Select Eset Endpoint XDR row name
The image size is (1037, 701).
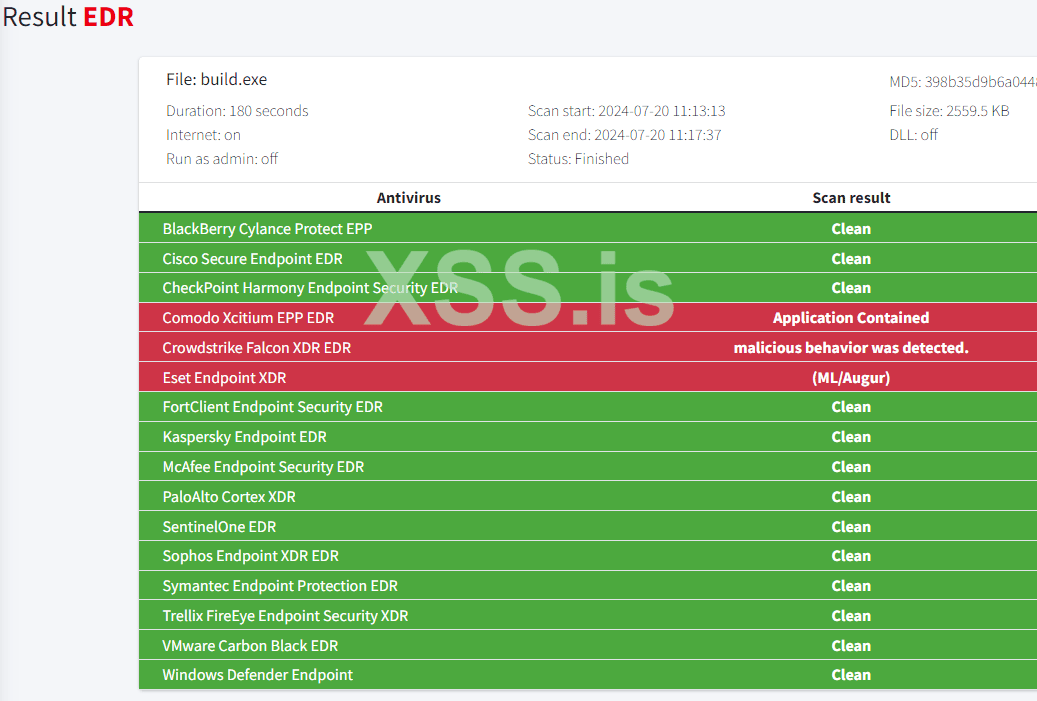[x=224, y=378]
